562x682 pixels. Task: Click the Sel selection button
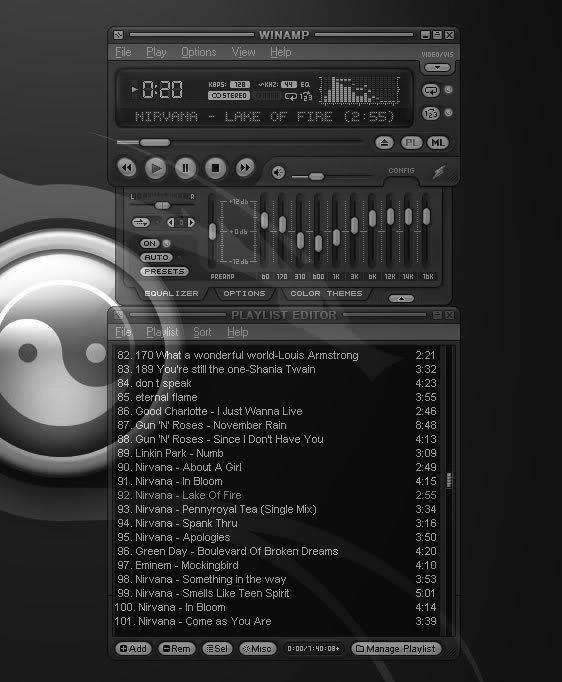click(217, 649)
